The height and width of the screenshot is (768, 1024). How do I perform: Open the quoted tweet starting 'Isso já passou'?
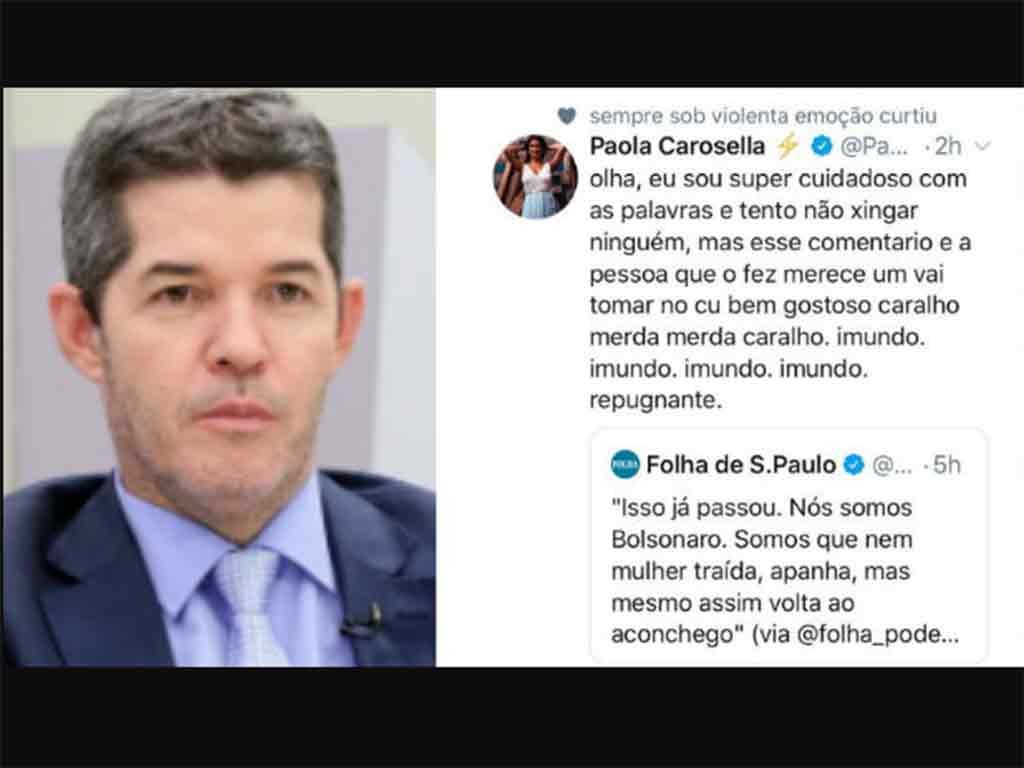[x=788, y=546]
